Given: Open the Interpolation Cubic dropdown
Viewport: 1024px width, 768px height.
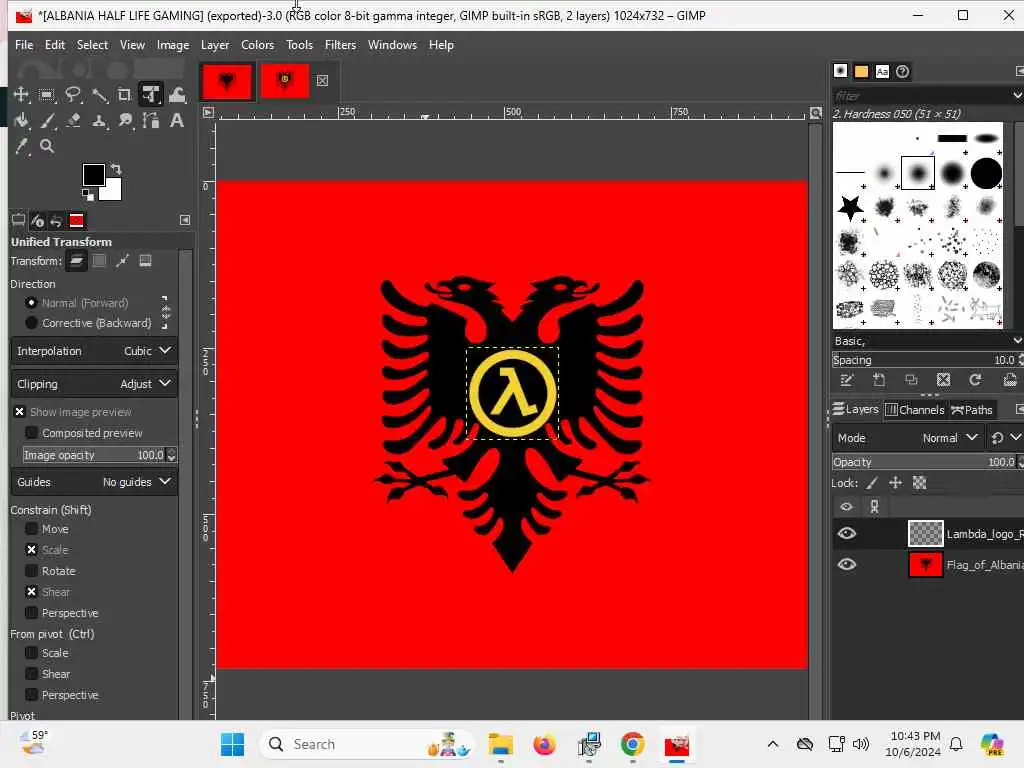Looking at the screenshot, I should tap(94, 351).
